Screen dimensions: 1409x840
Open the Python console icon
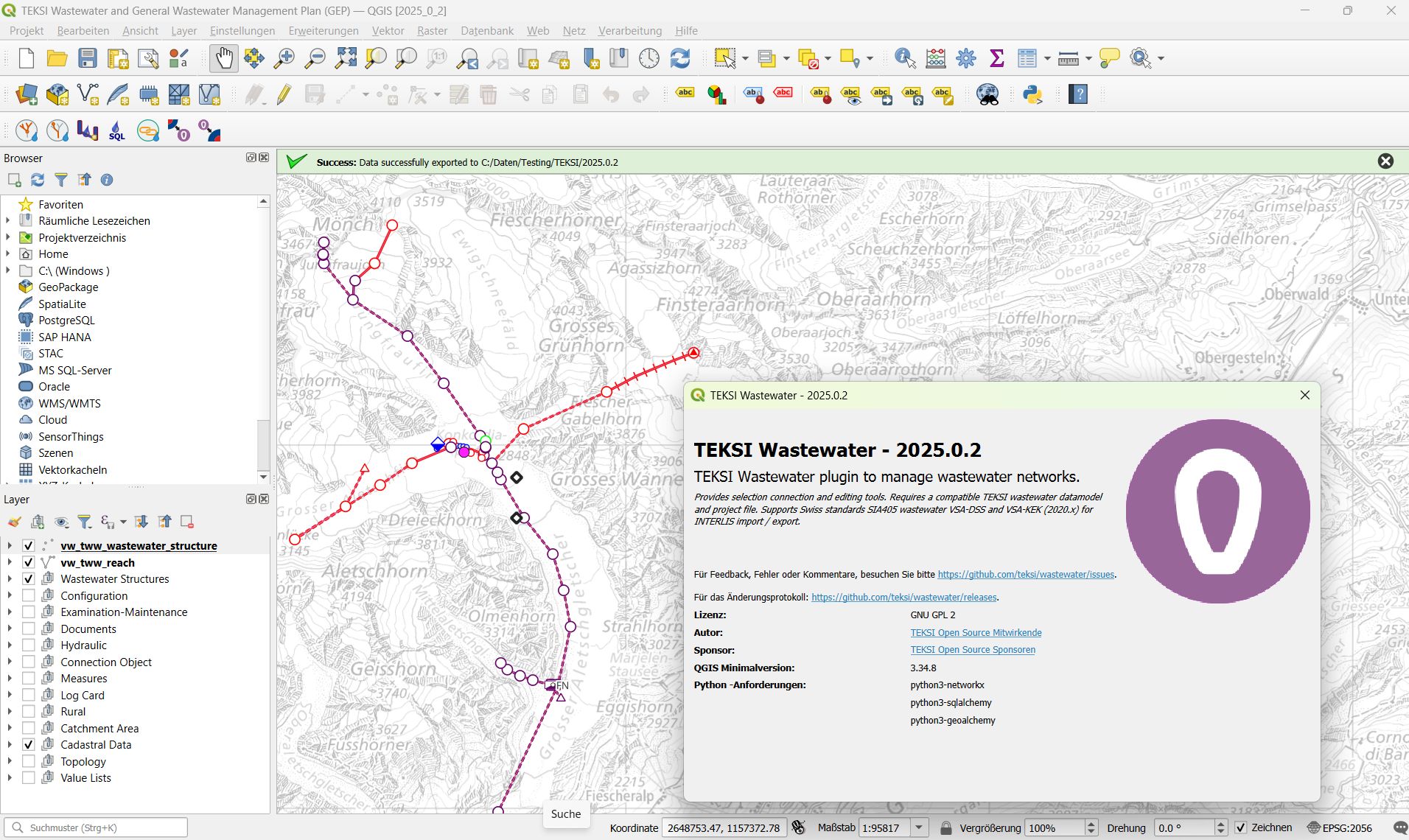(1032, 94)
